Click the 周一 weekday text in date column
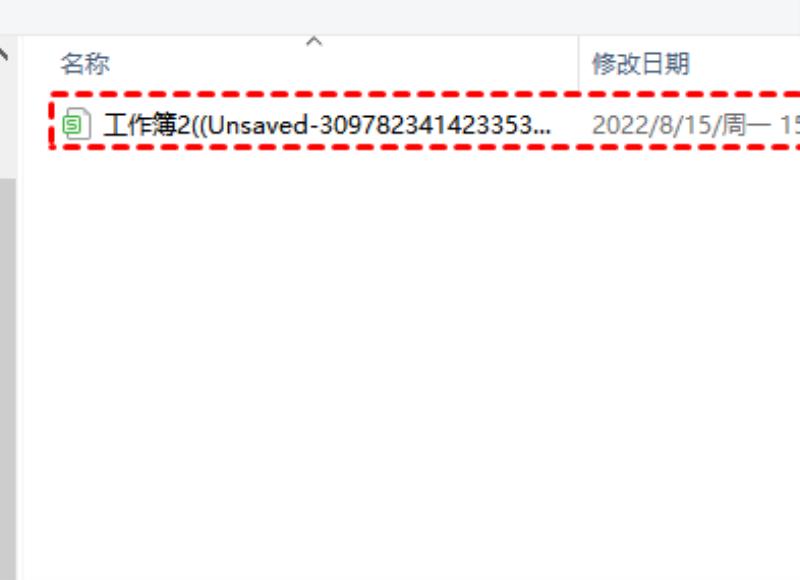 (746, 124)
